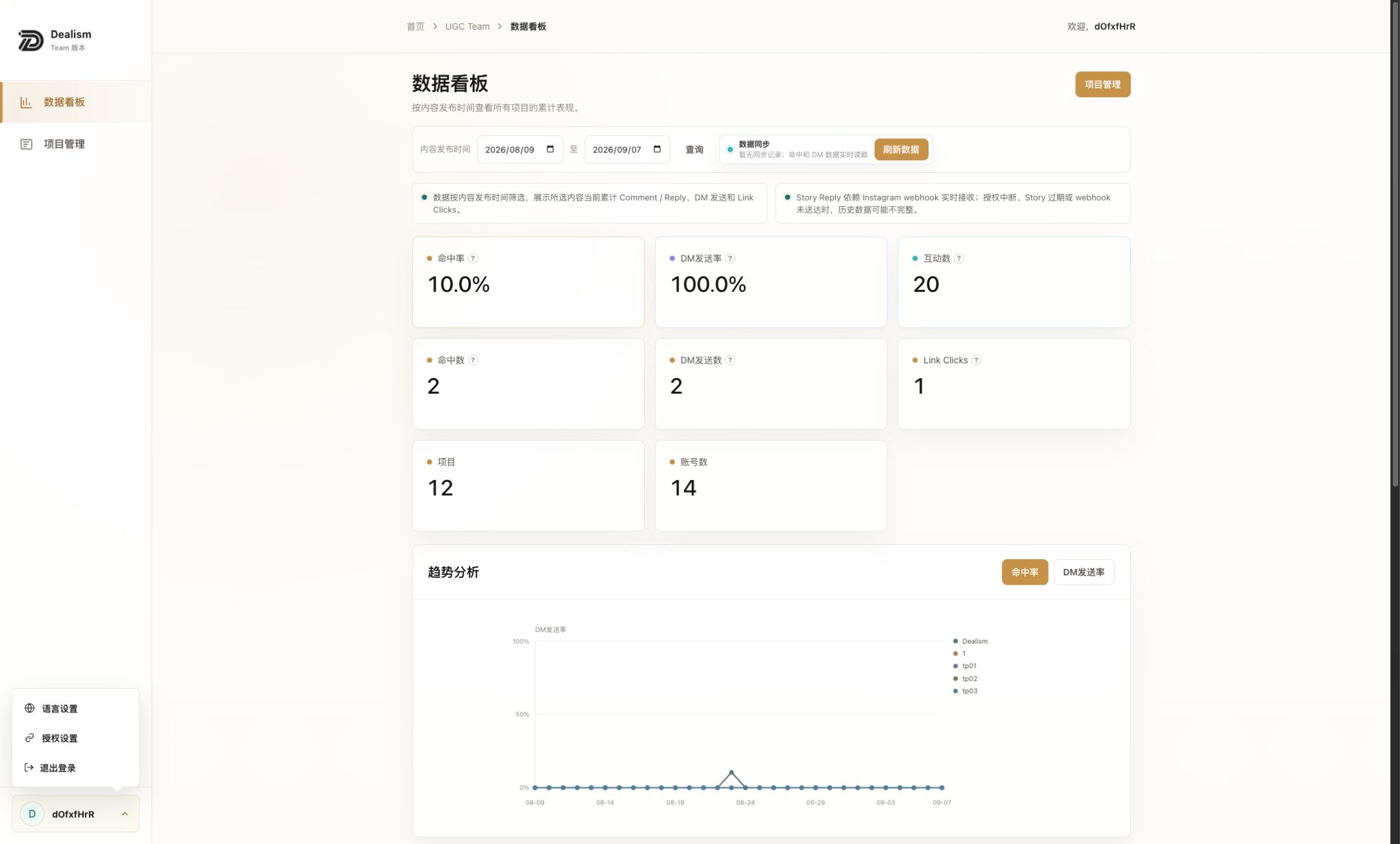This screenshot has width=1400, height=844.
Task: Open calendar picker for end date 2026/09/07
Action: pos(658,149)
